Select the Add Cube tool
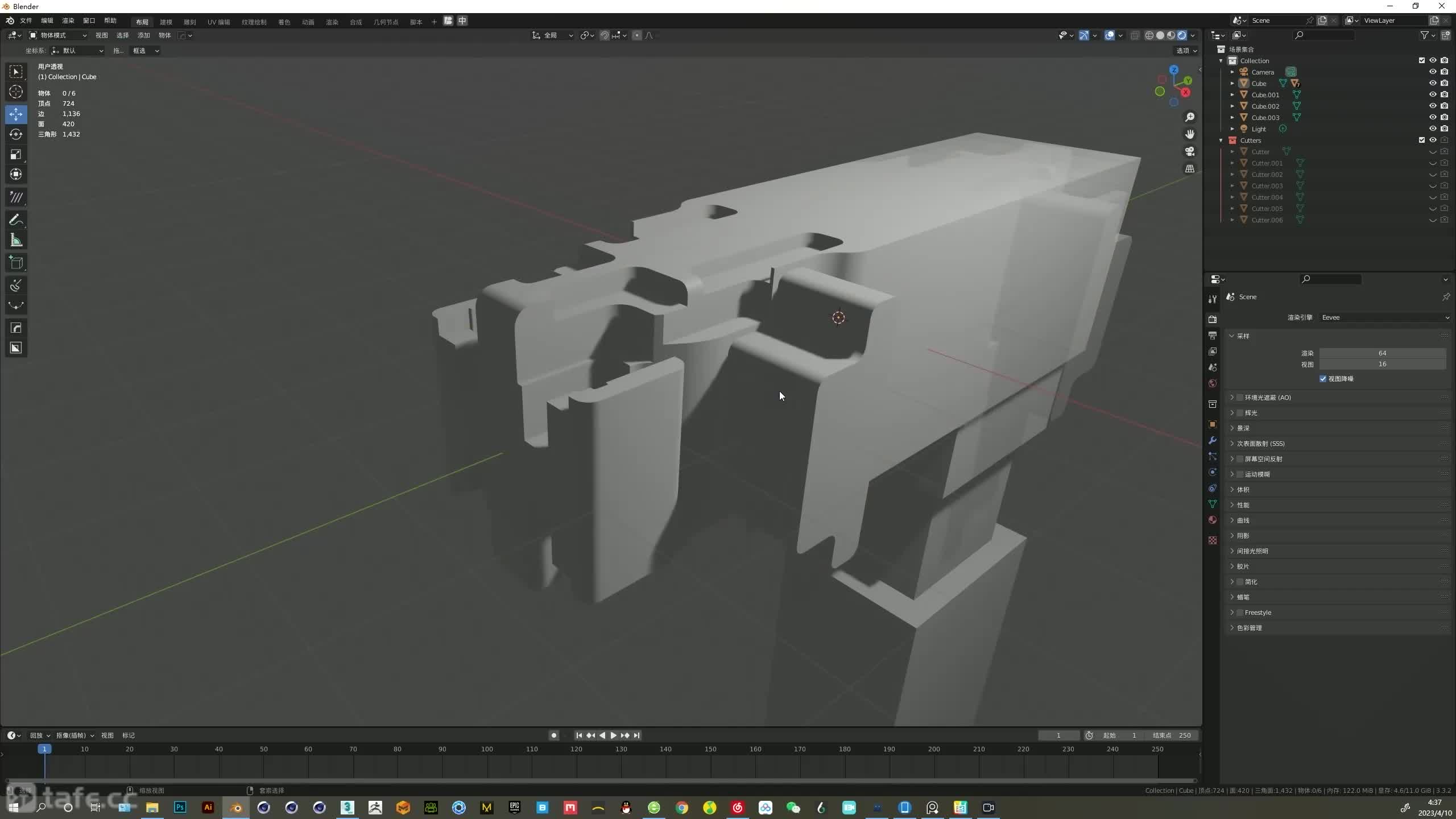 (16, 262)
